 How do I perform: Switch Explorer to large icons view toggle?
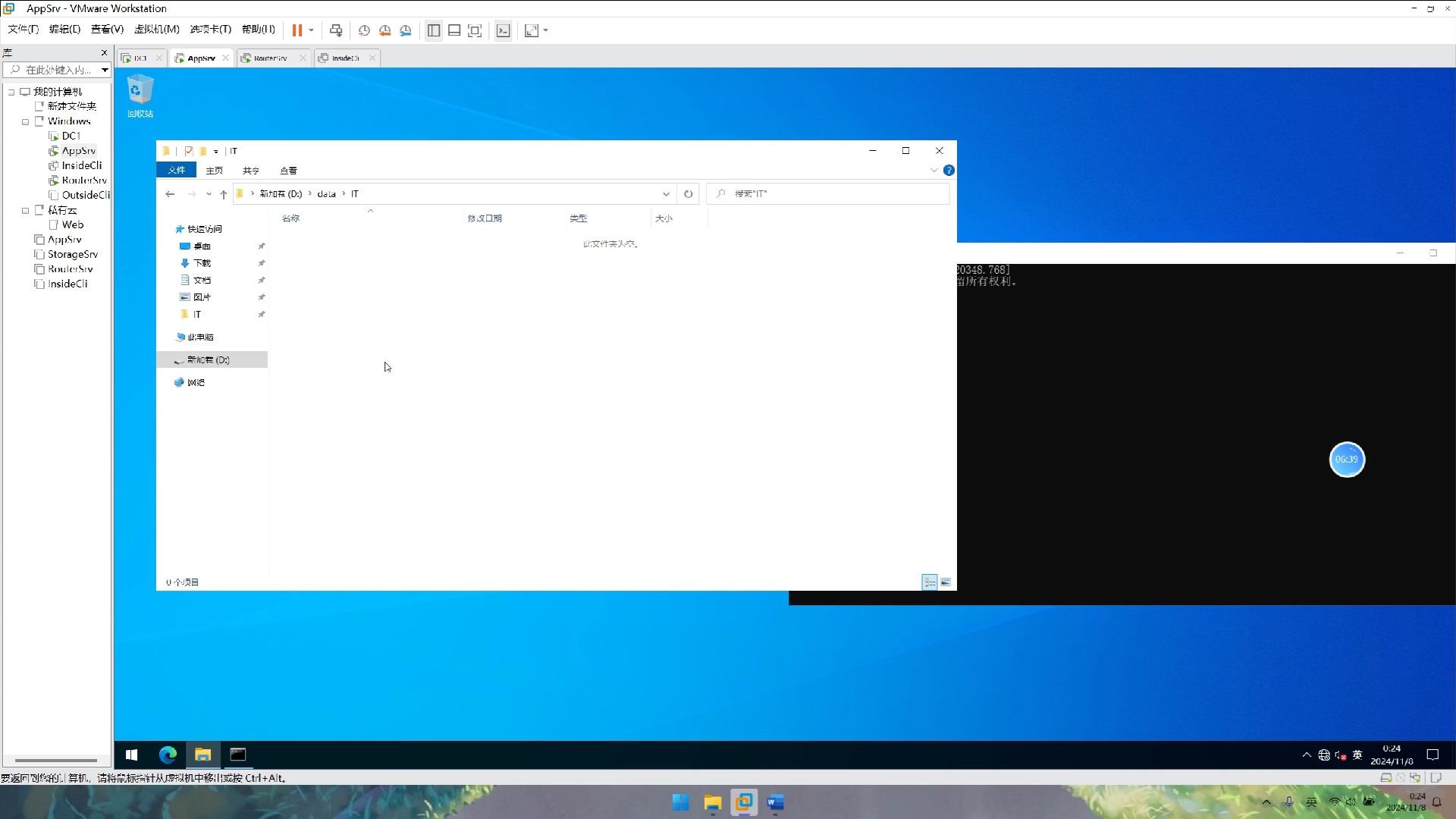[946, 582]
